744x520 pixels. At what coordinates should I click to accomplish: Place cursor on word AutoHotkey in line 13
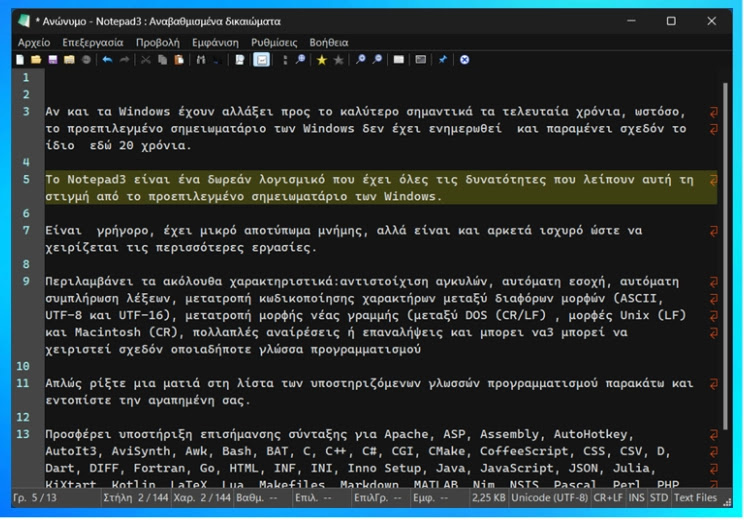(590, 434)
